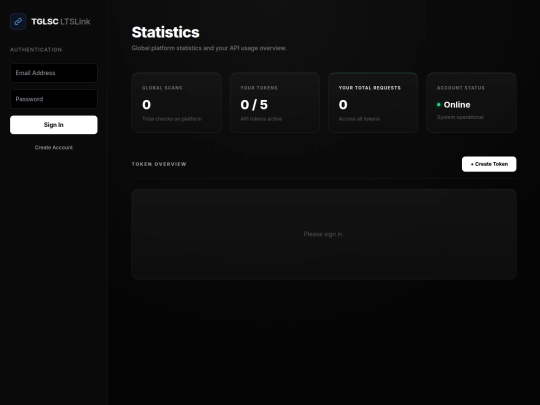Click the Sign In button
Viewport: 540px width, 405px height.
click(x=54, y=125)
